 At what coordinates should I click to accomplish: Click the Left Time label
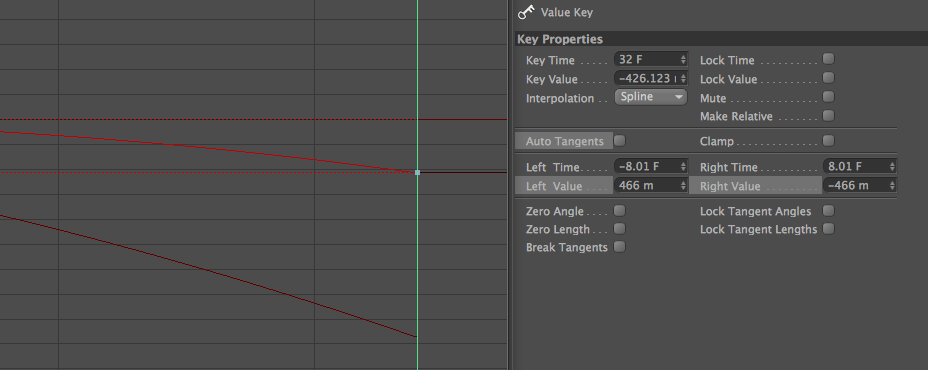tap(552, 168)
